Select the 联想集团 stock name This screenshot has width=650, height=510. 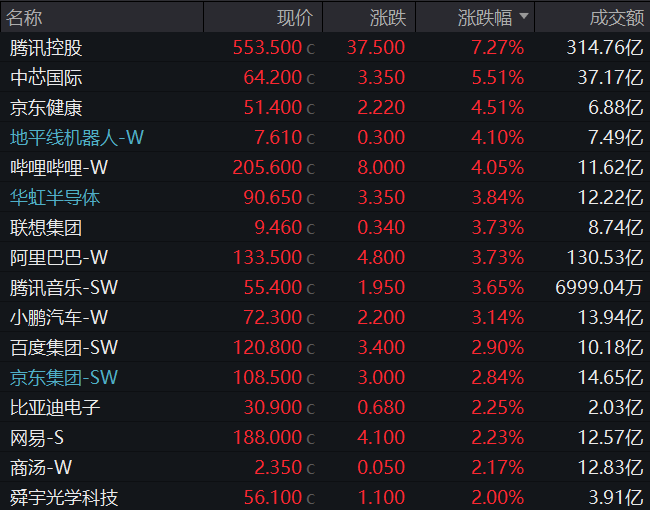click(46, 228)
